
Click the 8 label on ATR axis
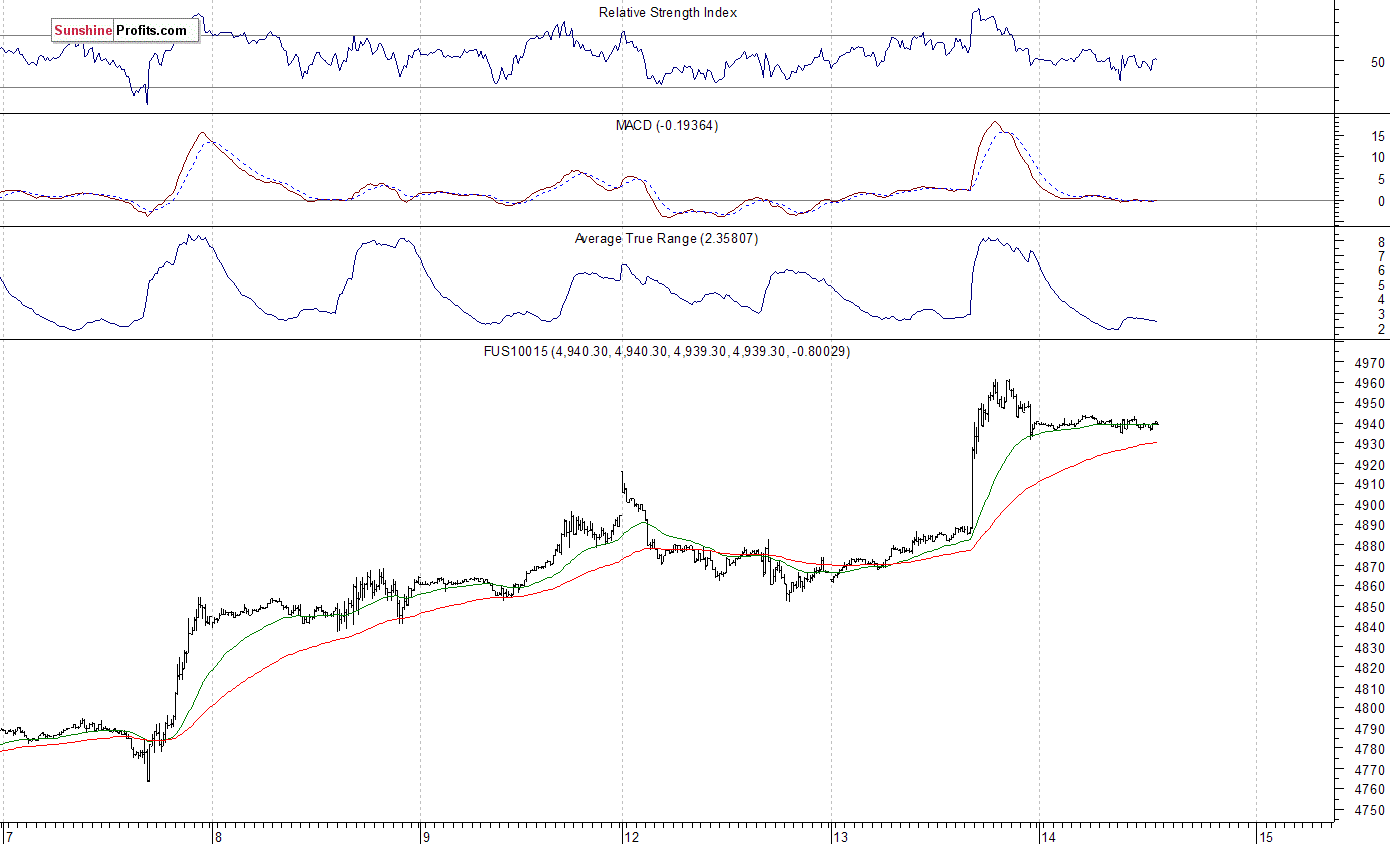(1381, 243)
